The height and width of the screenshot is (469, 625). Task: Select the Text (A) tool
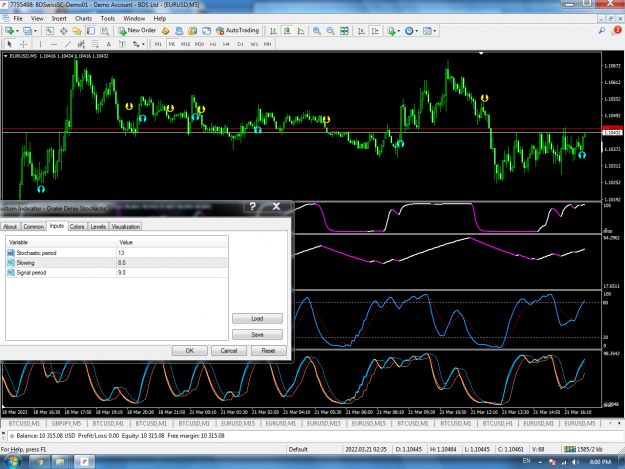click(108, 44)
